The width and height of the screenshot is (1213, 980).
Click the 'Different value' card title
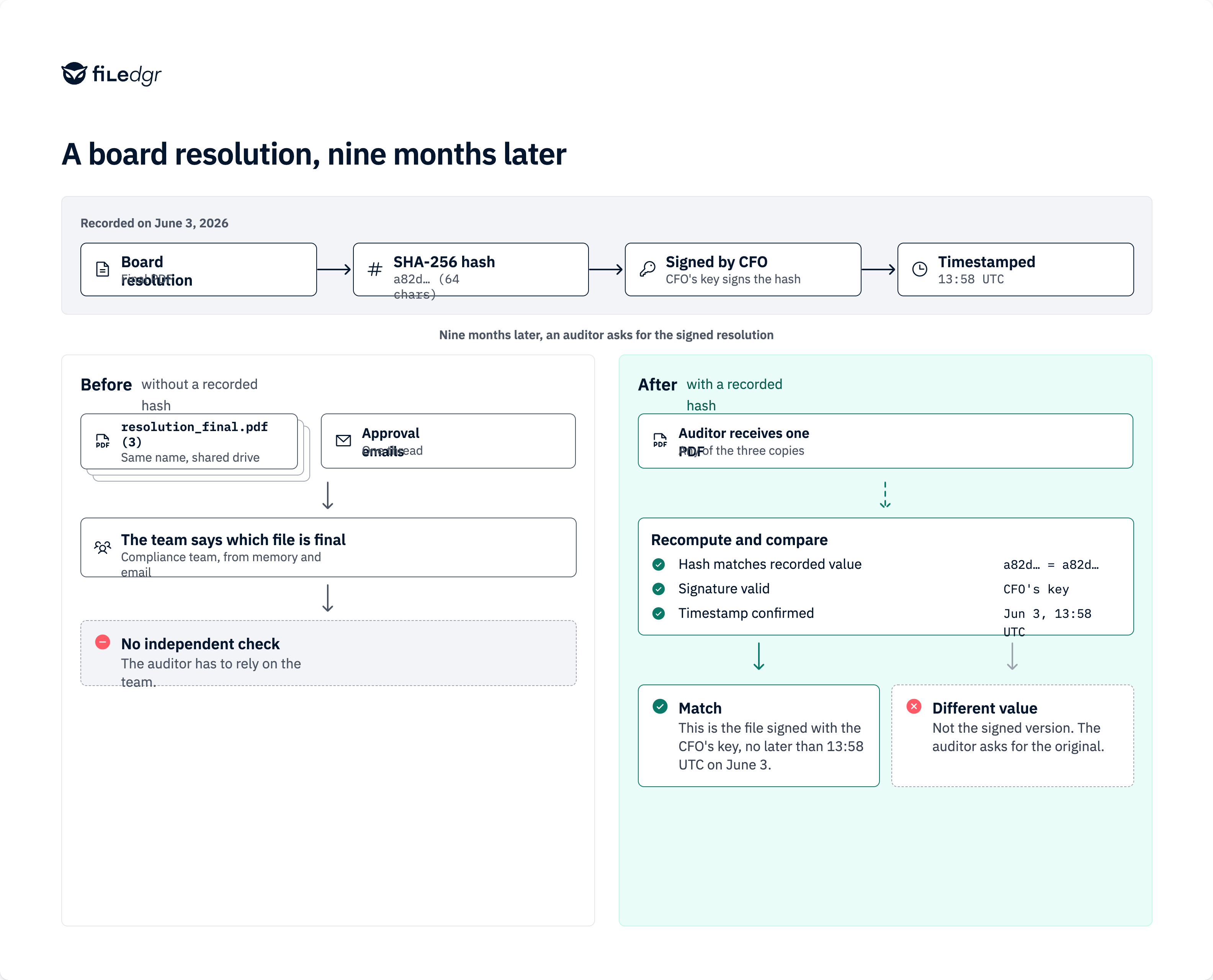point(985,708)
